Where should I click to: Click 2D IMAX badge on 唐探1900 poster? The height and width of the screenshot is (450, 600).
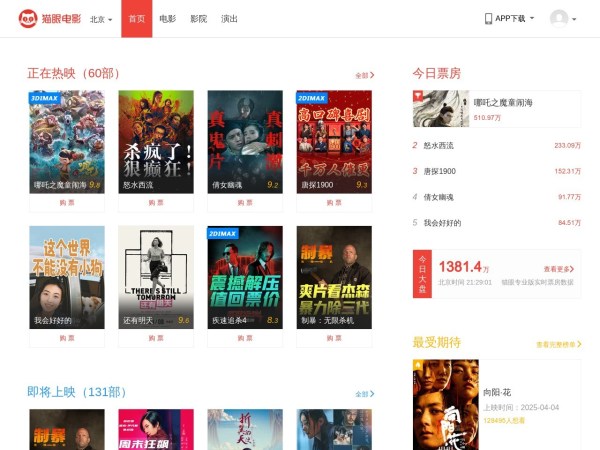(x=312, y=99)
